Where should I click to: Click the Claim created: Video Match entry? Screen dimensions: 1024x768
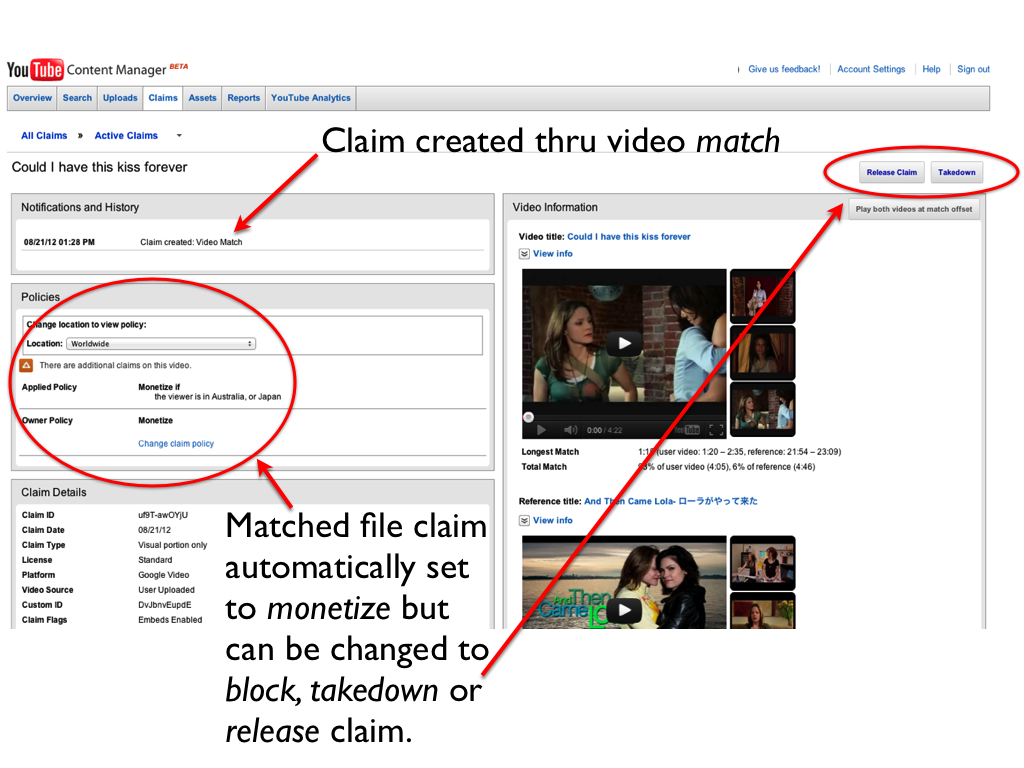pyautogui.click(x=191, y=242)
